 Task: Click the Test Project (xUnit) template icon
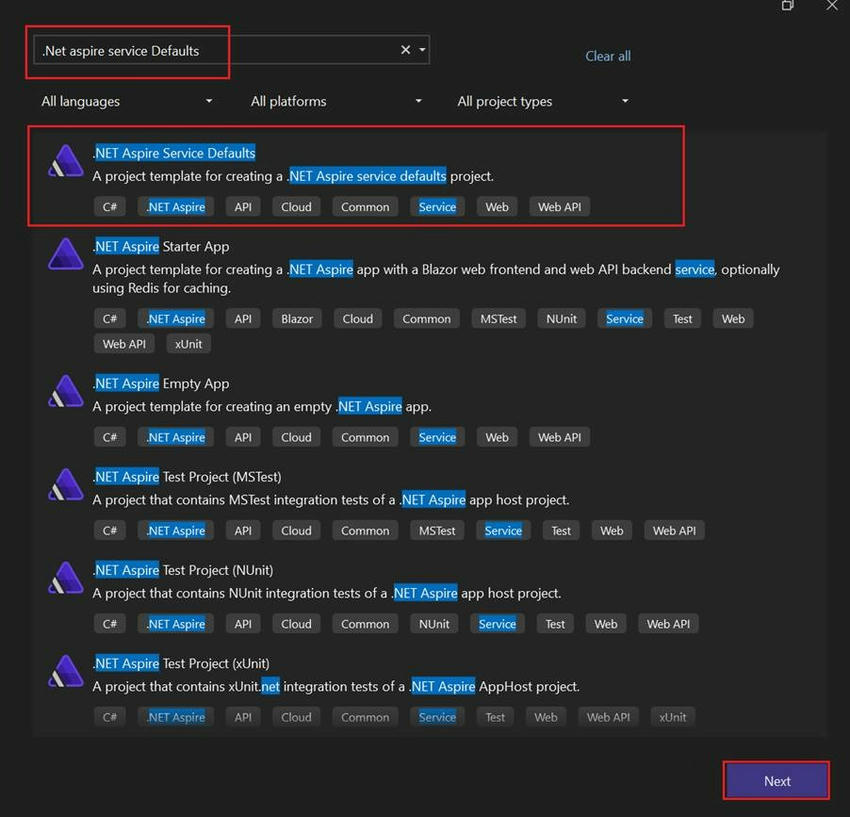click(x=64, y=671)
